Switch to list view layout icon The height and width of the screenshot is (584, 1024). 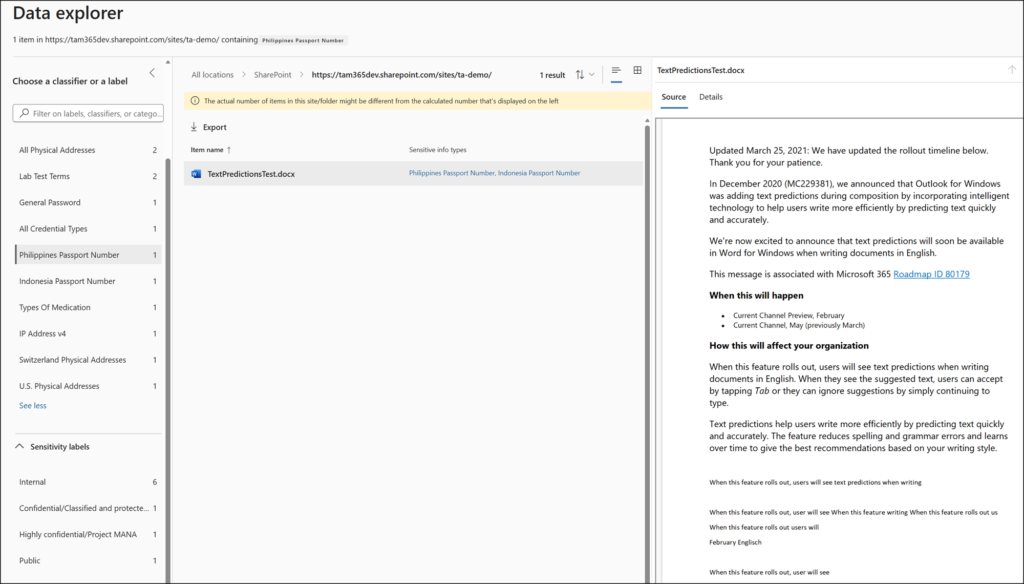[x=616, y=72]
